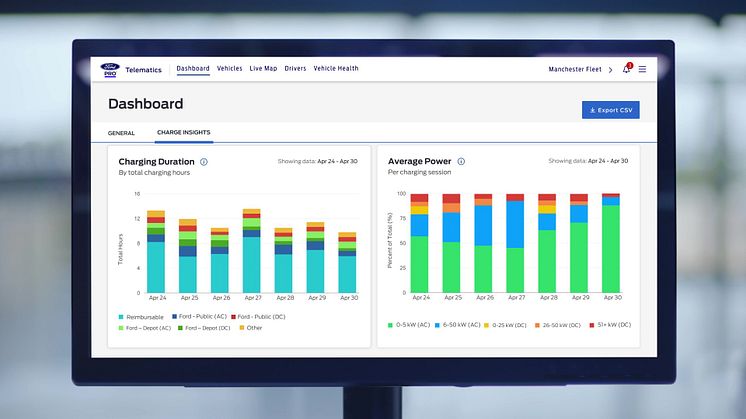Click info icon beside Charging Duration

204,161
